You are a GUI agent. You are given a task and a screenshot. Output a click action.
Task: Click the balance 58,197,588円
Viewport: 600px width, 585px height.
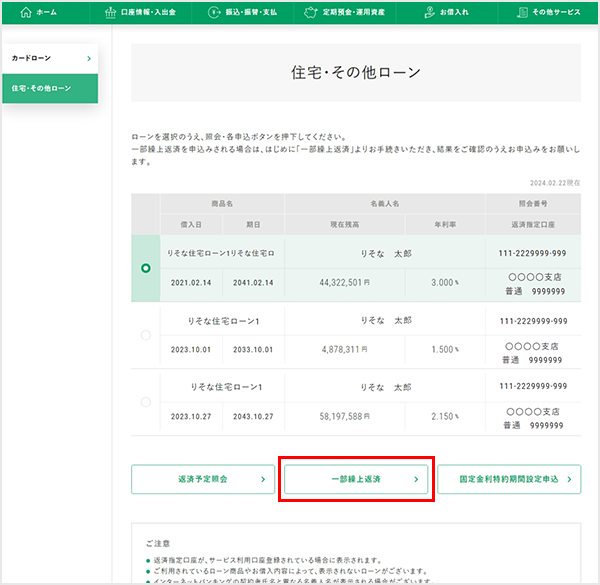pos(344,416)
